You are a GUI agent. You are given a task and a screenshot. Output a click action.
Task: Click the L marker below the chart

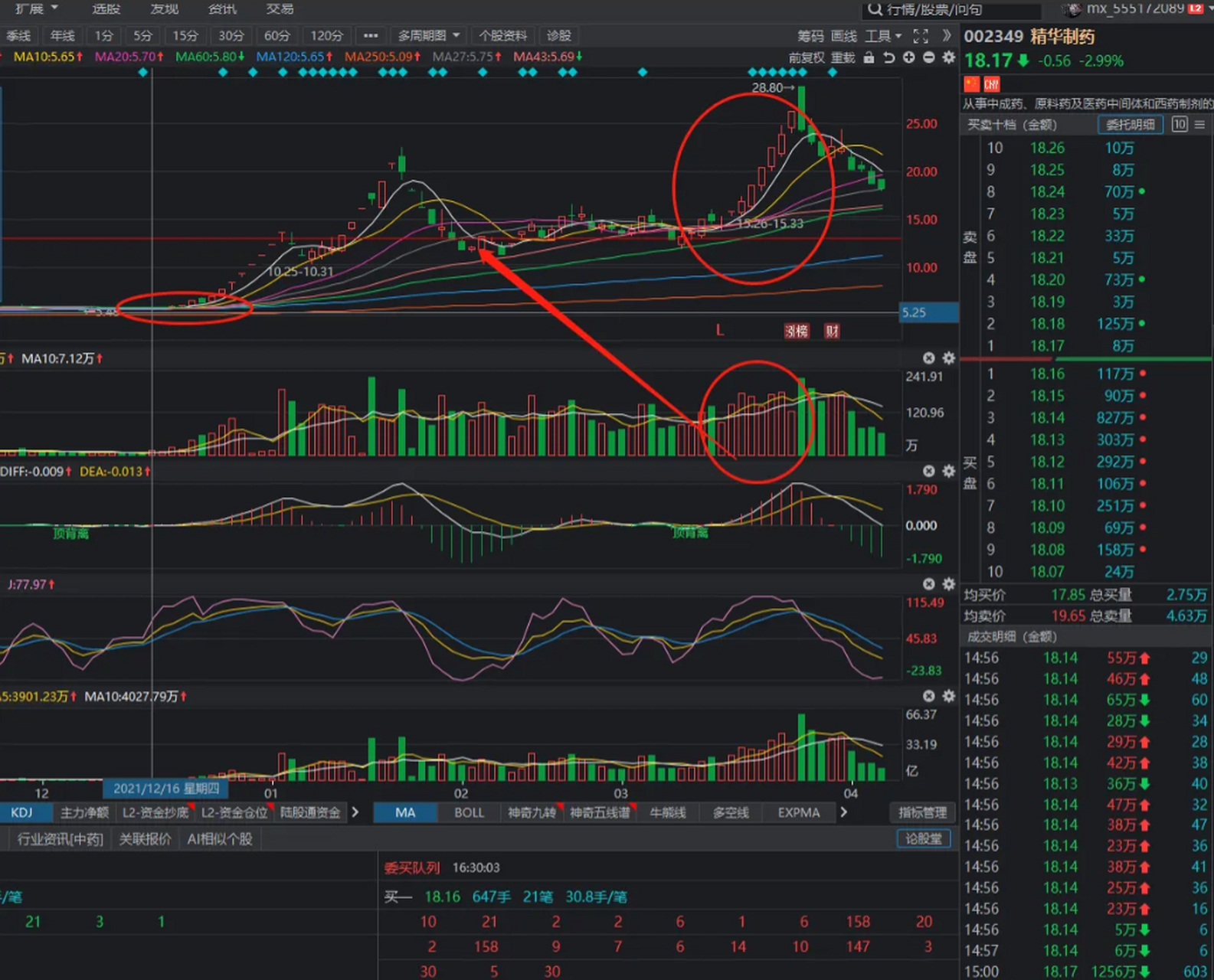pos(719,330)
